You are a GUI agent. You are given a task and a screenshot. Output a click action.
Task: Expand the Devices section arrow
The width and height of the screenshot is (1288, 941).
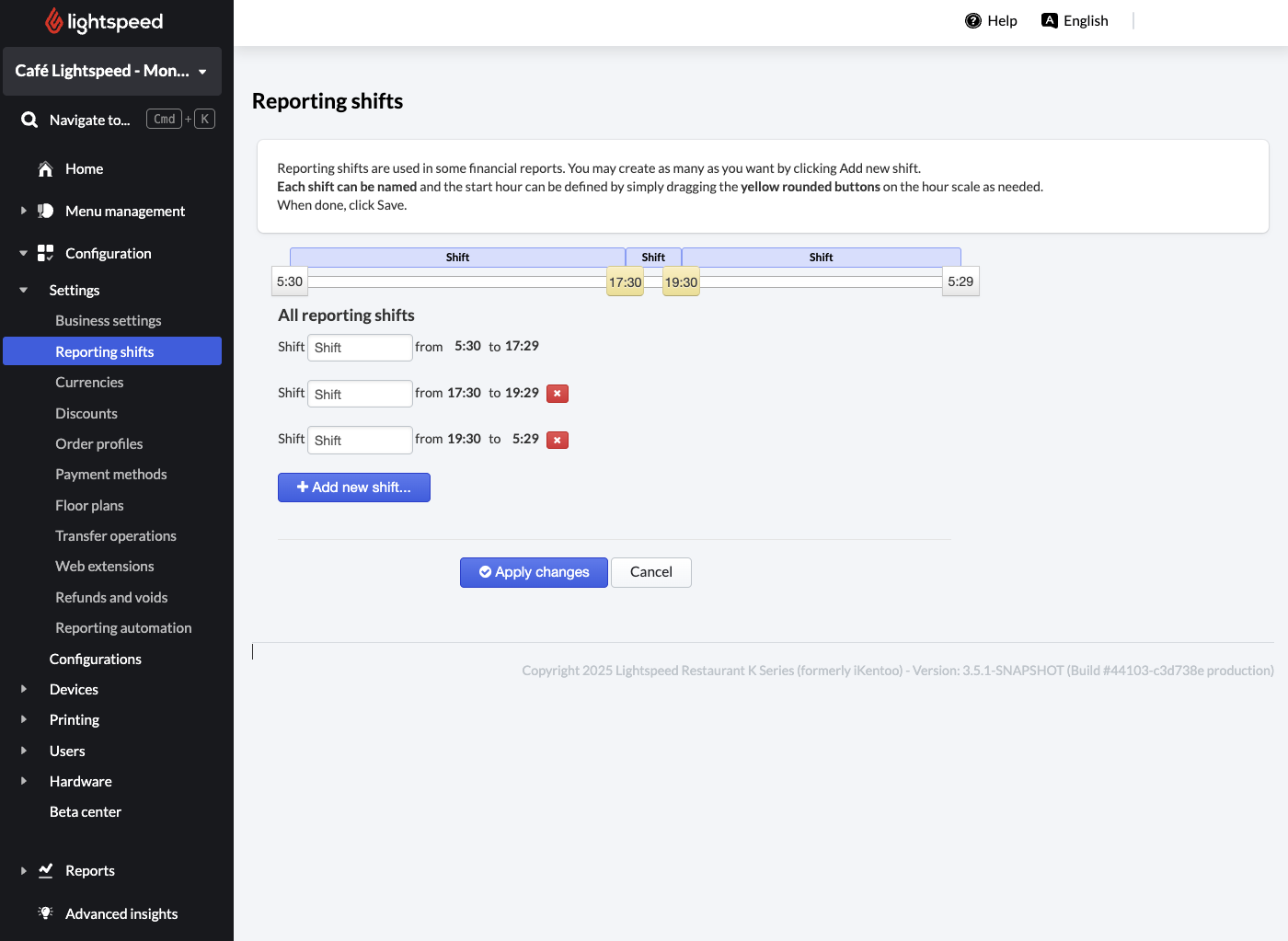tap(24, 689)
